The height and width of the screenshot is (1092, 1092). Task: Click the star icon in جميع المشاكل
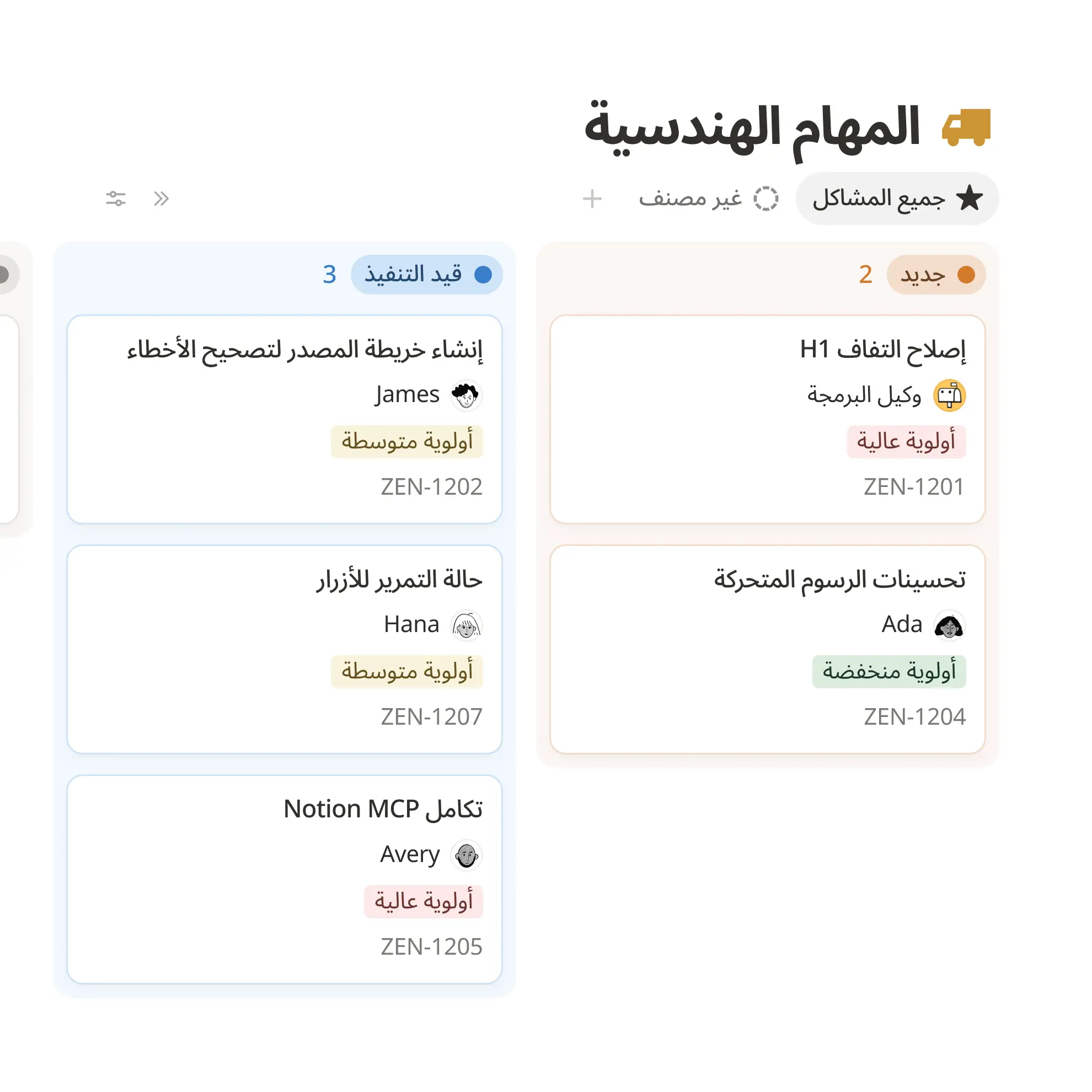tap(970, 198)
